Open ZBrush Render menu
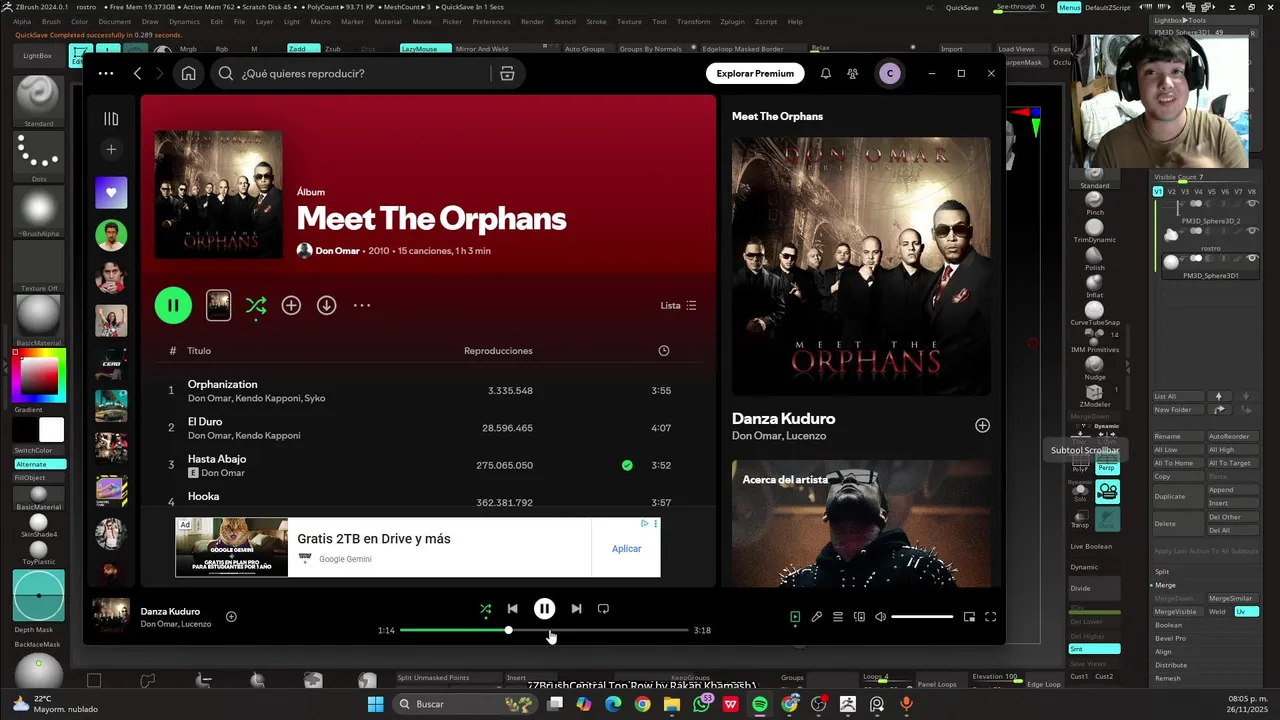Screen dimensions: 1280x720 click(x=532, y=21)
